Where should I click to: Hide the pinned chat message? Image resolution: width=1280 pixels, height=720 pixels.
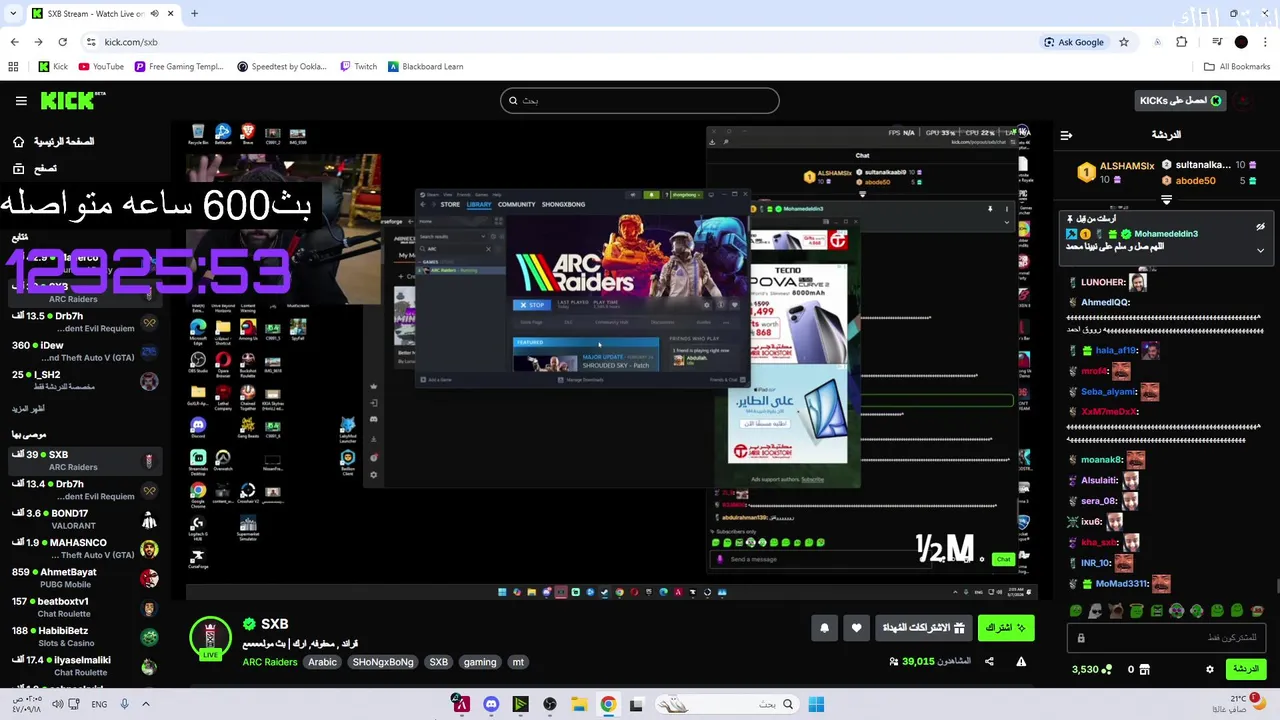(x=1260, y=226)
